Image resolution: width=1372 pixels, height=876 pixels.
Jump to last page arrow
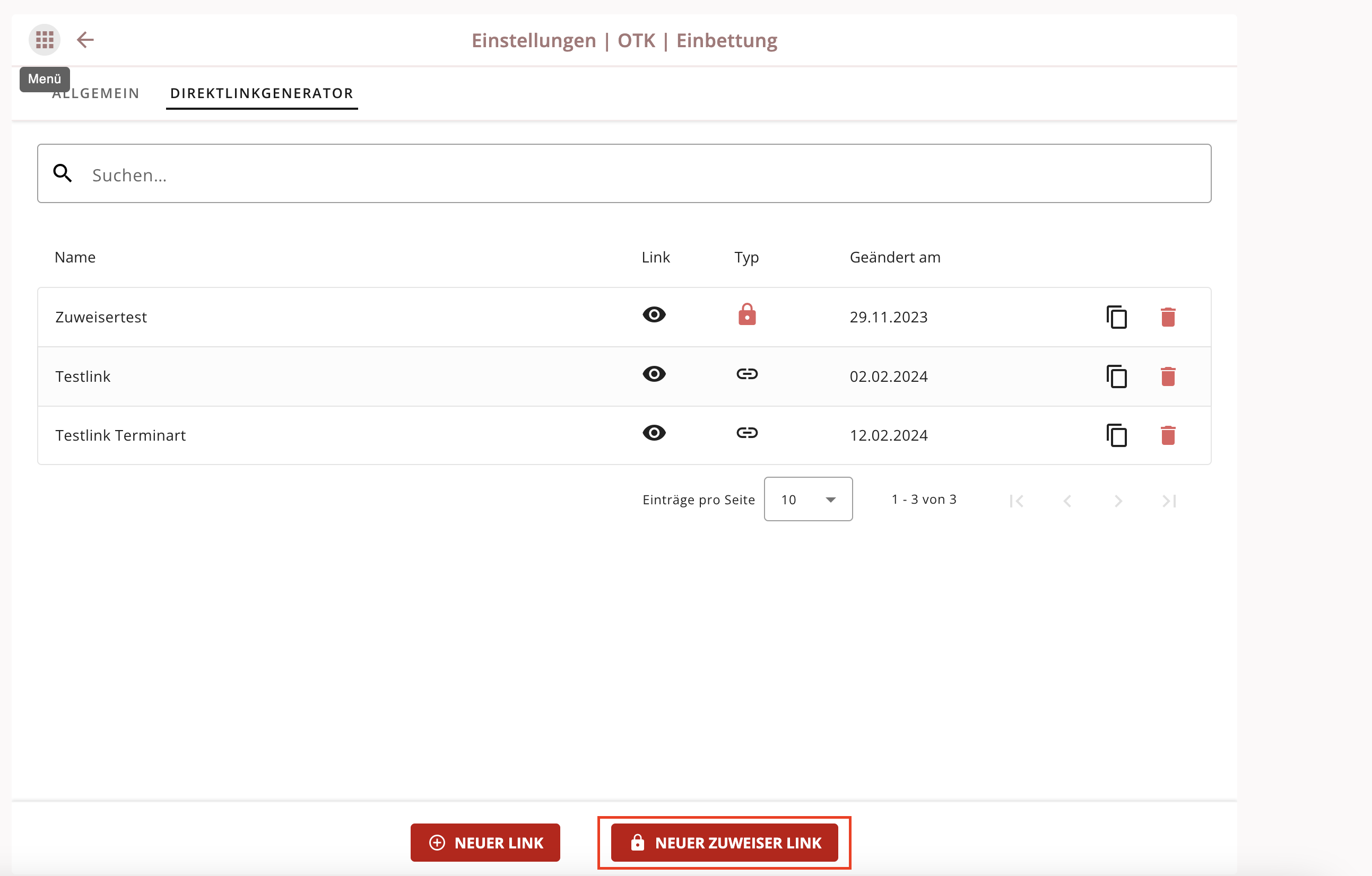pyautogui.click(x=1169, y=501)
